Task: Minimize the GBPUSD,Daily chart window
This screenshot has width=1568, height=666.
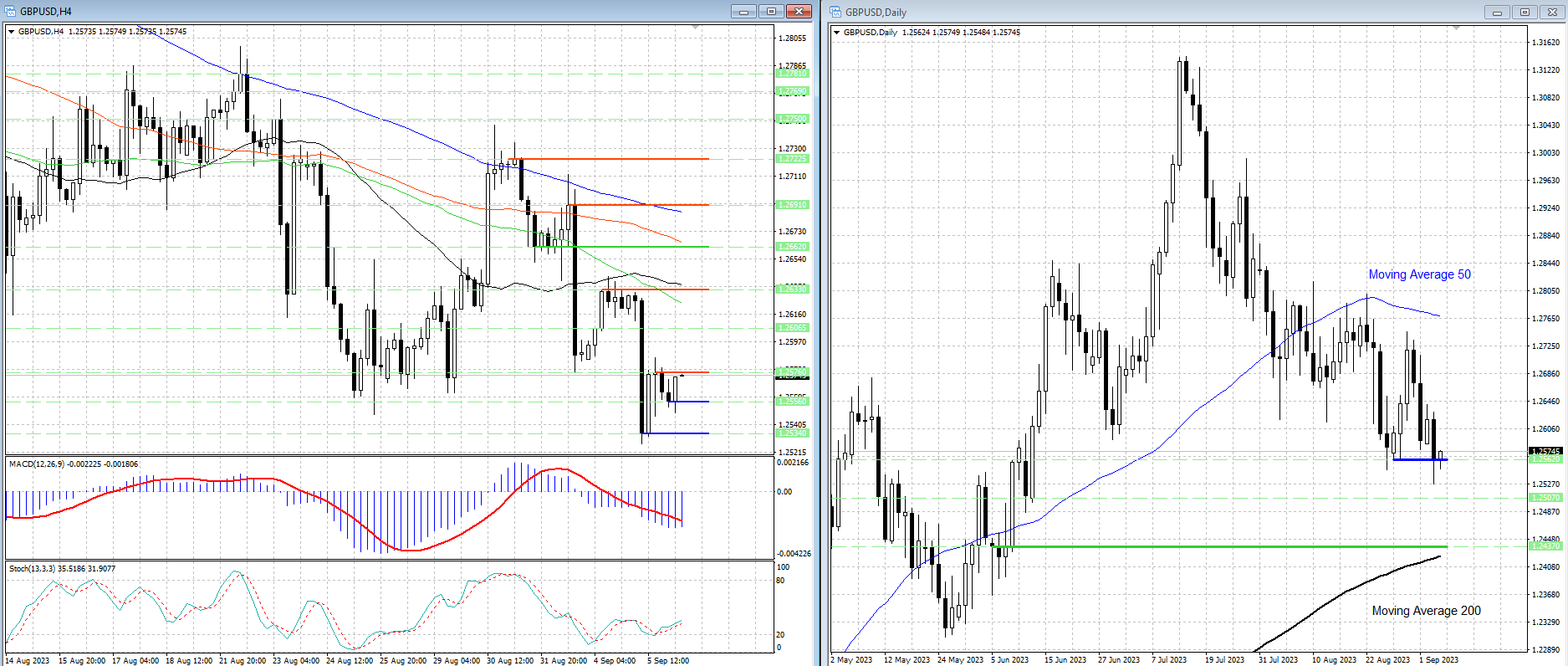Action: click(x=1497, y=12)
